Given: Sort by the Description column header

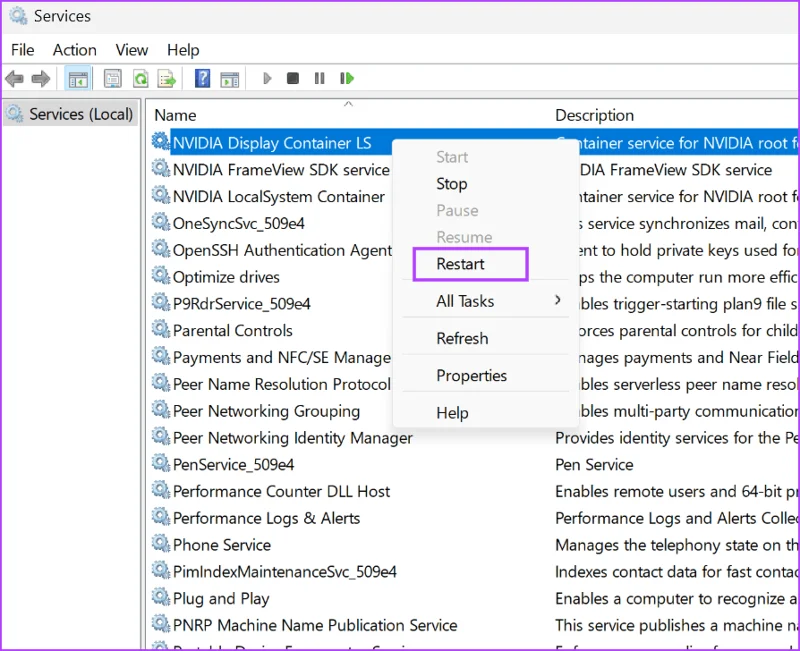Looking at the screenshot, I should [x=594, y=115].
